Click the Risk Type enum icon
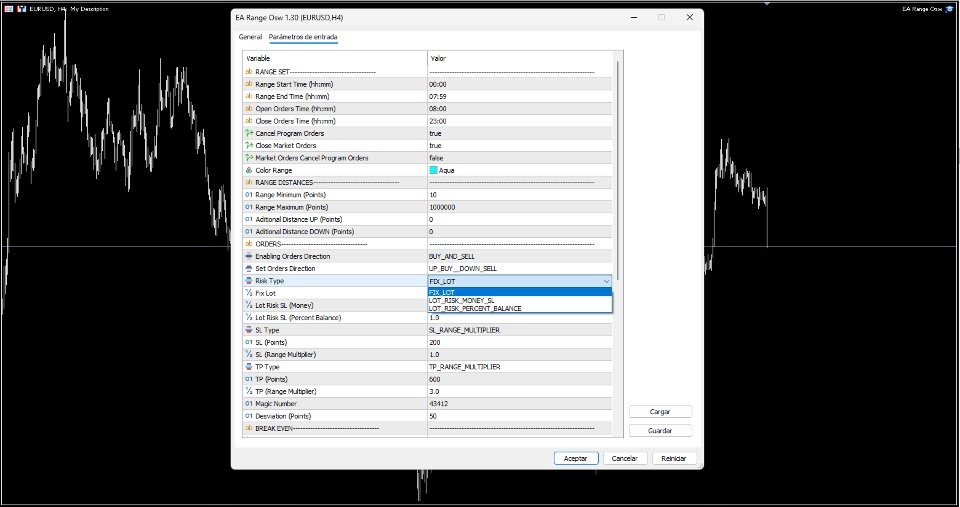The height and width of the screenshot is (507, 960). click(249, 280)
